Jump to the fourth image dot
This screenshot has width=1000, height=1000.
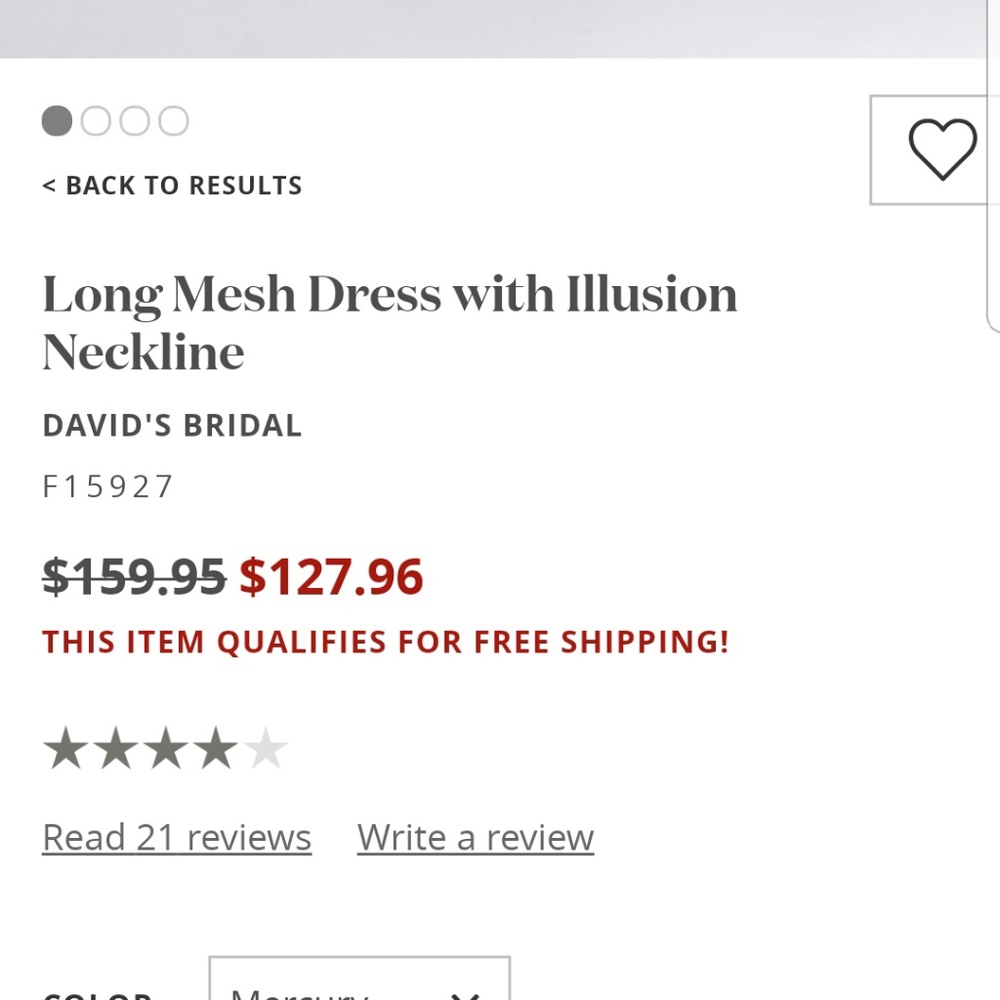pos(173,121)
